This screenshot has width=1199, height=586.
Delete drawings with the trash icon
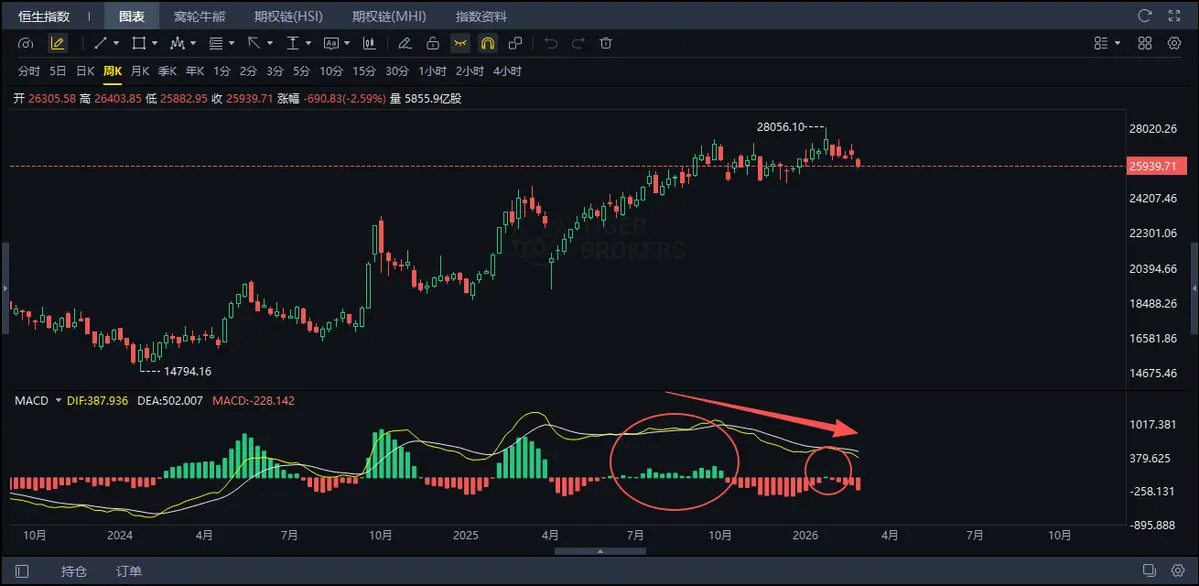click(x=606, y=44)
